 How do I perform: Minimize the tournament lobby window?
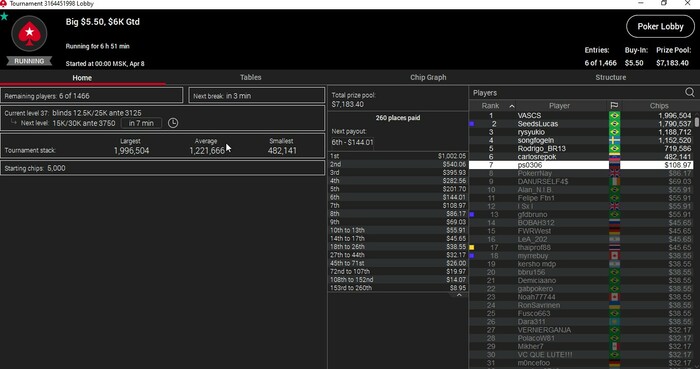pyautogui.click(x=641, y=4)
